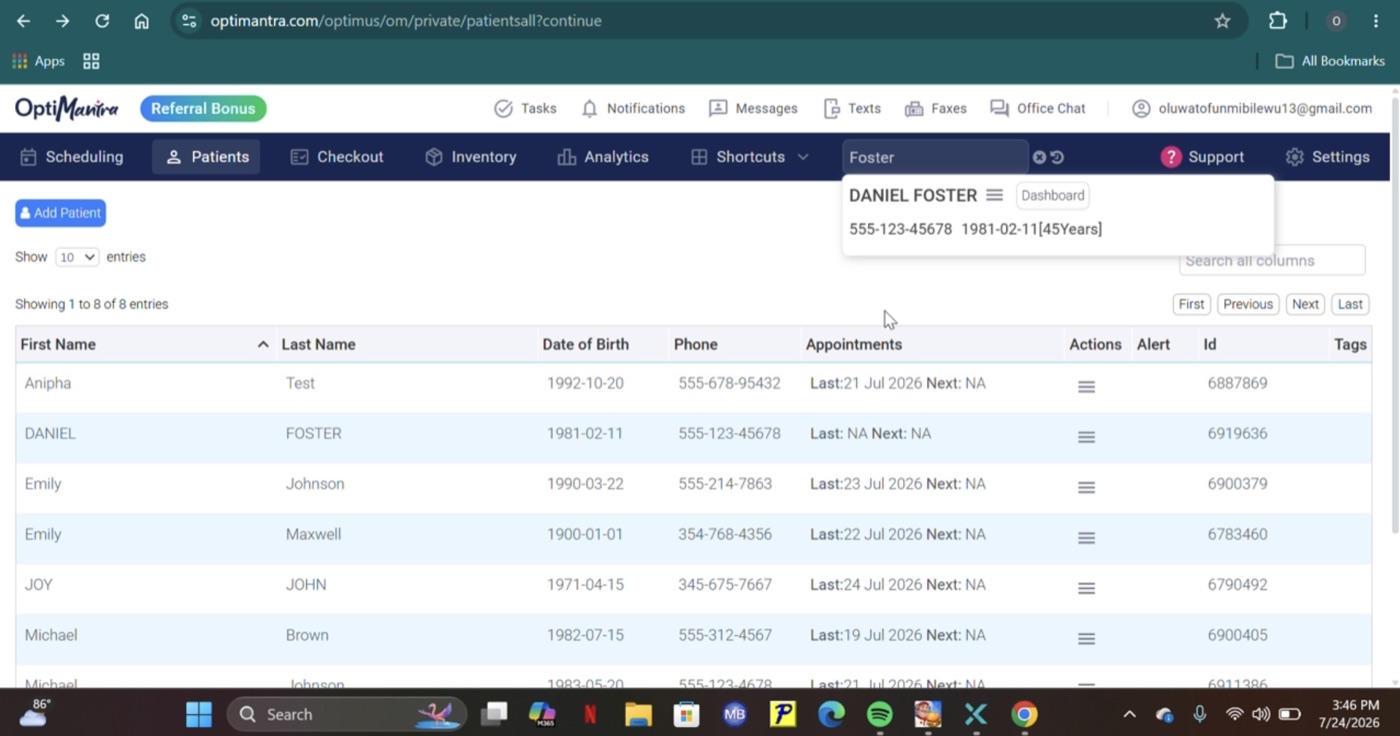Image resolution: width=1400 pixels, height=736 pixels.
Task: Jump to the Last page button
Action: click(1350, 304)
